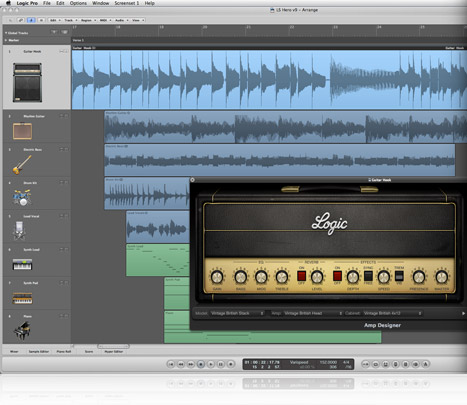Collapse the Global Tracks disclosure triangle
This screenshot has height=405, width=467.
point(6,33)
